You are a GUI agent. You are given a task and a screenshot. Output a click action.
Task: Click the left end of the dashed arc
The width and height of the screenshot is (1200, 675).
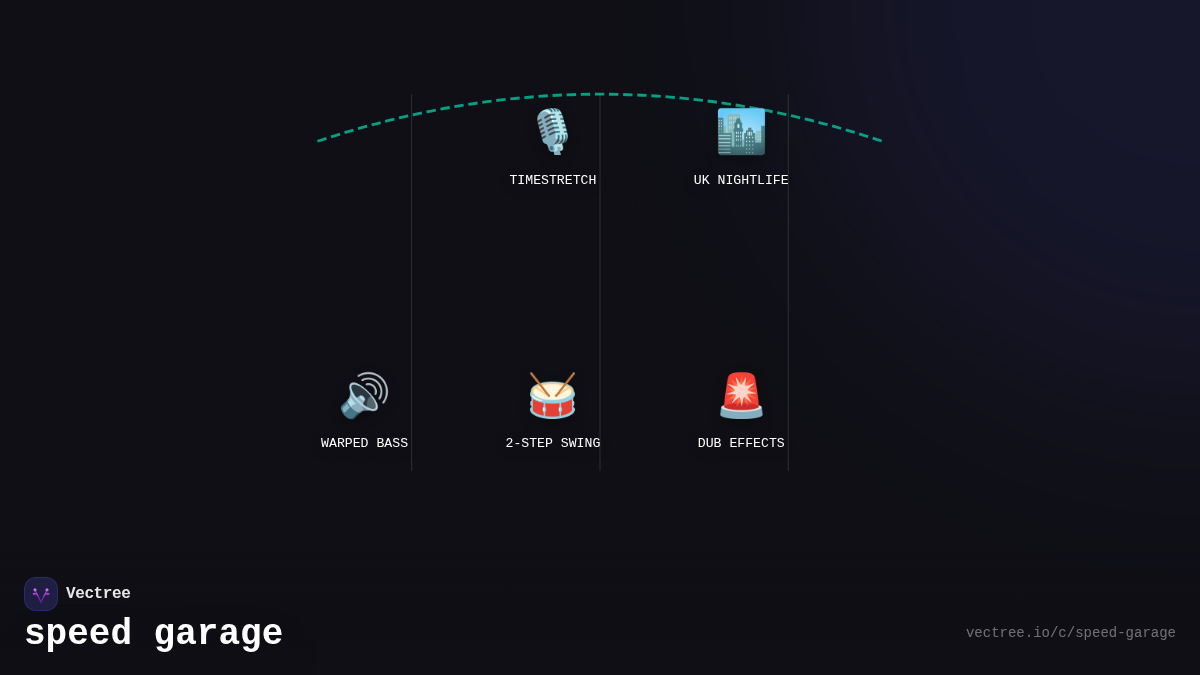[321, 140]
